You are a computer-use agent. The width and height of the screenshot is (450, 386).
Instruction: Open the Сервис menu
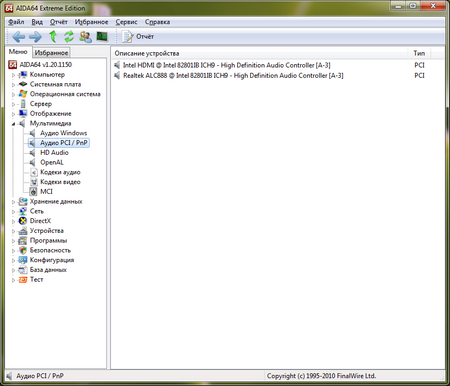pyautogui.click(x=126, y=22)
